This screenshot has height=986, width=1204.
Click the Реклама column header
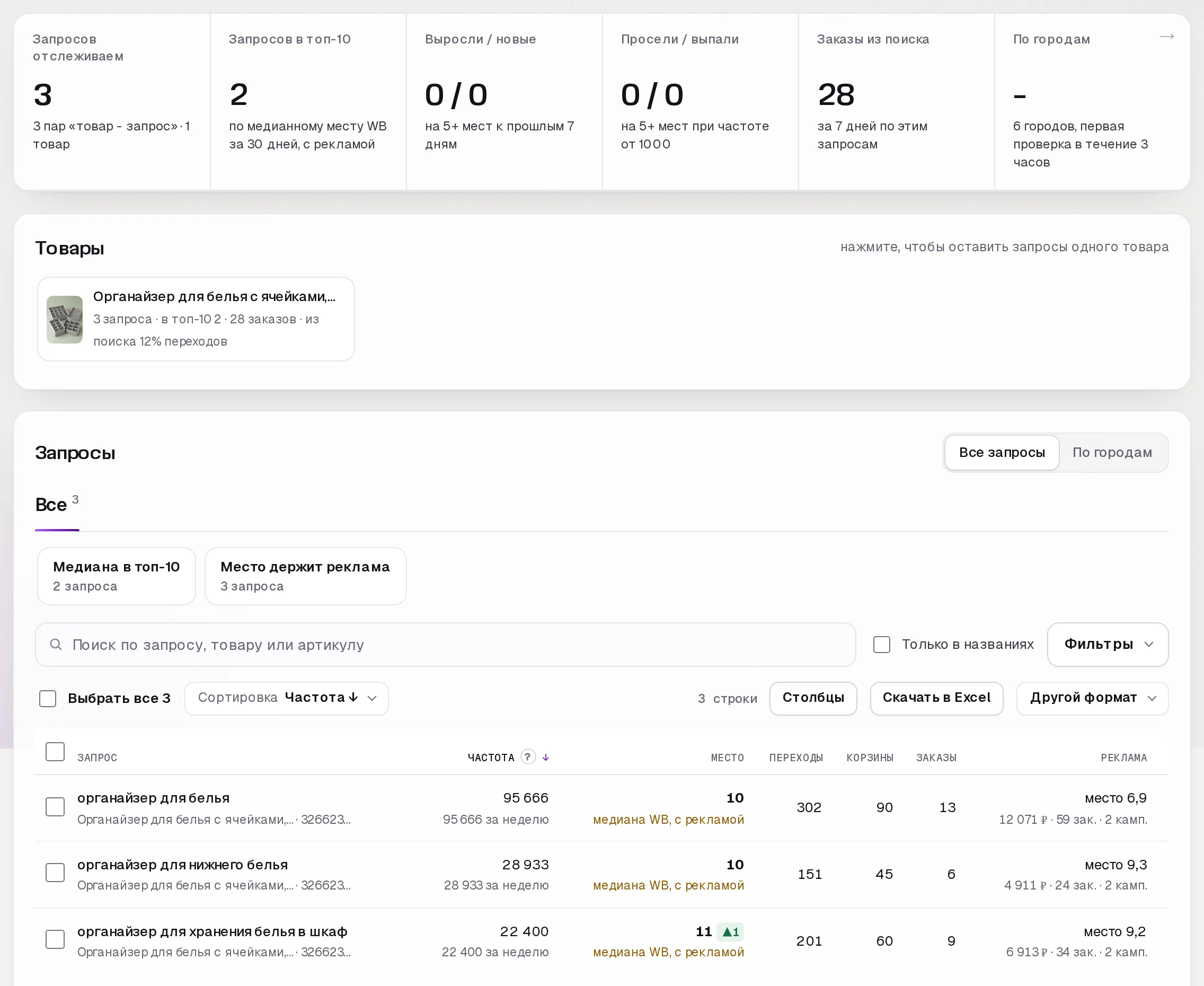coord(1124,758)
